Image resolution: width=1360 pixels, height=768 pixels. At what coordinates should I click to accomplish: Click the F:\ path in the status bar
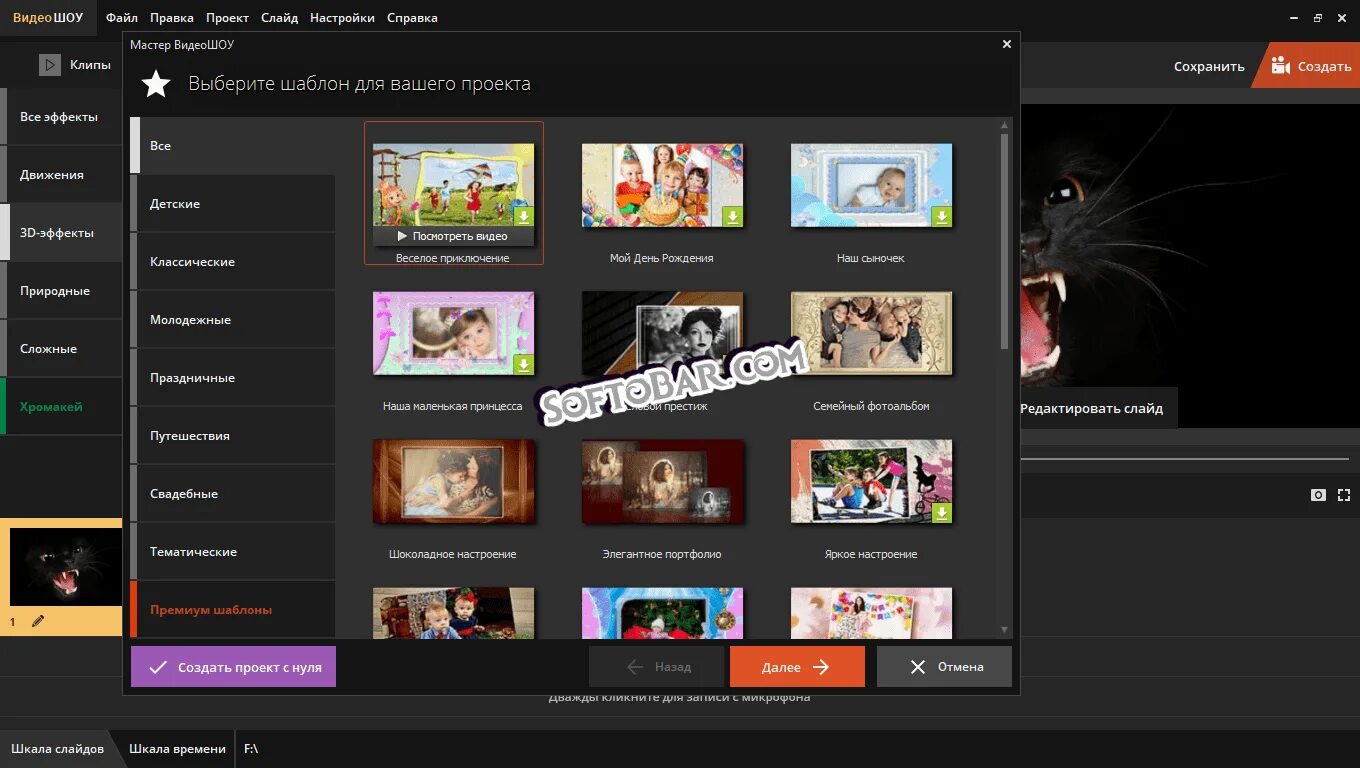point(251,749)
